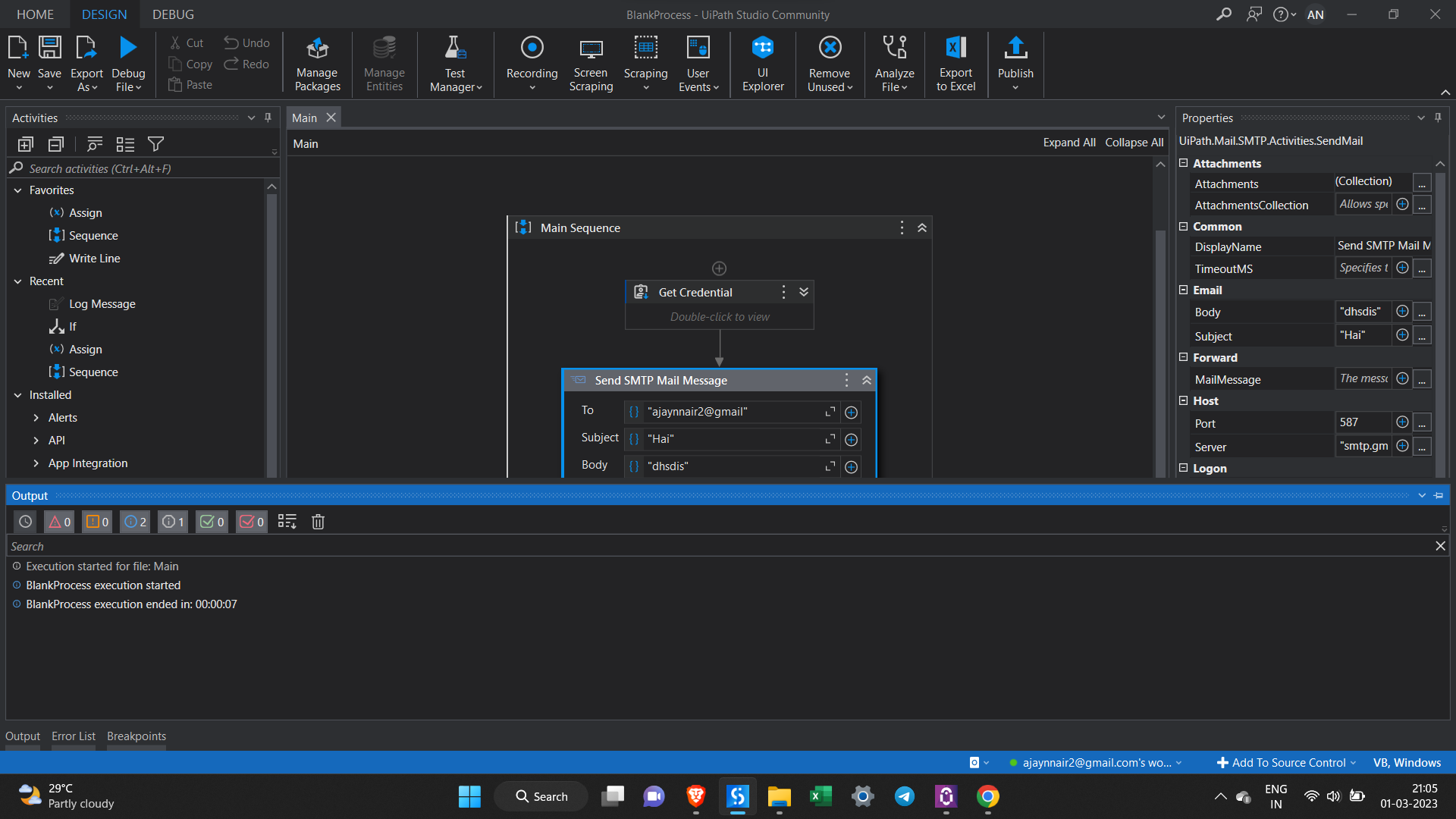The width and height of the screenshot is (1456, 819).
Task: Open Test Manager menu
Action: pos(455,64)
